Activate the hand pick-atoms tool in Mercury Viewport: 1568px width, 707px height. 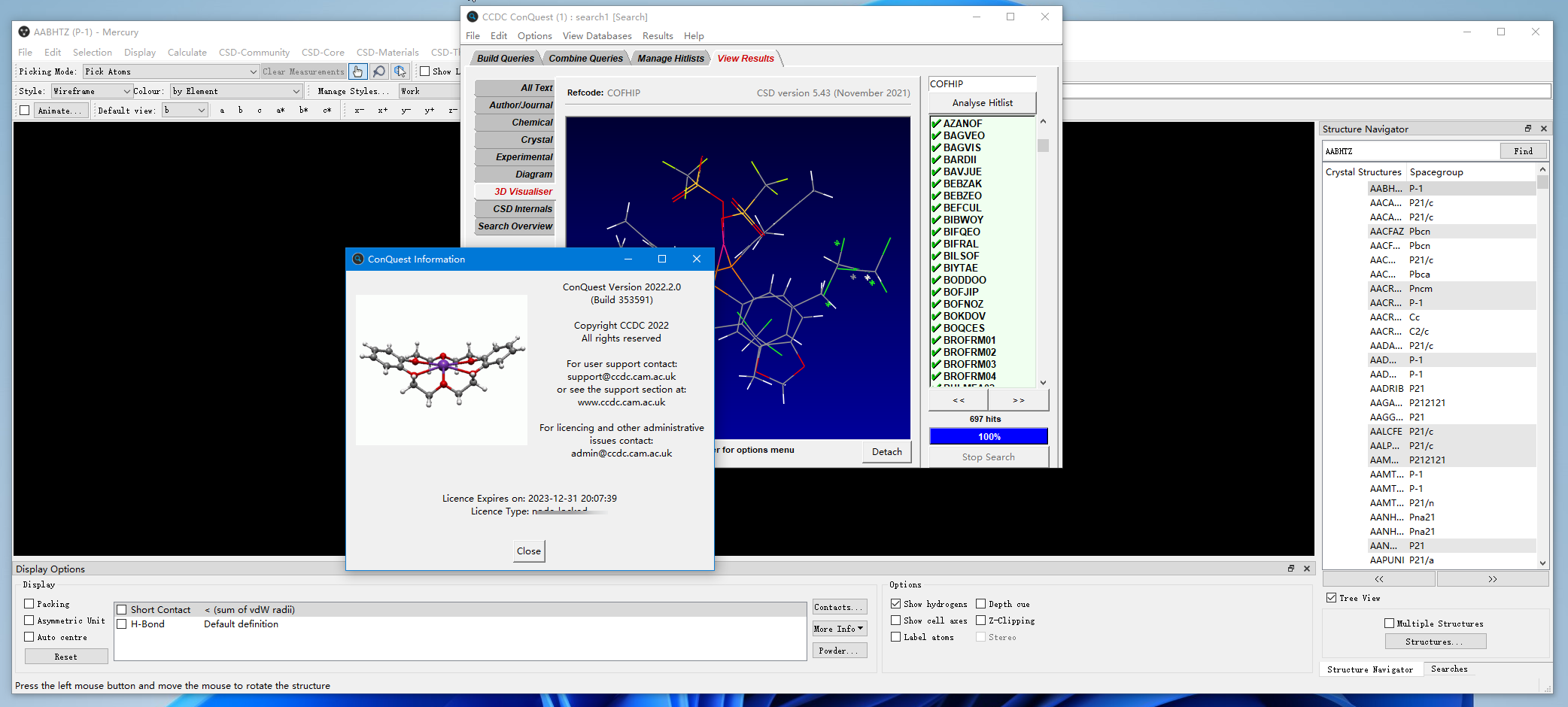(357, 71)
